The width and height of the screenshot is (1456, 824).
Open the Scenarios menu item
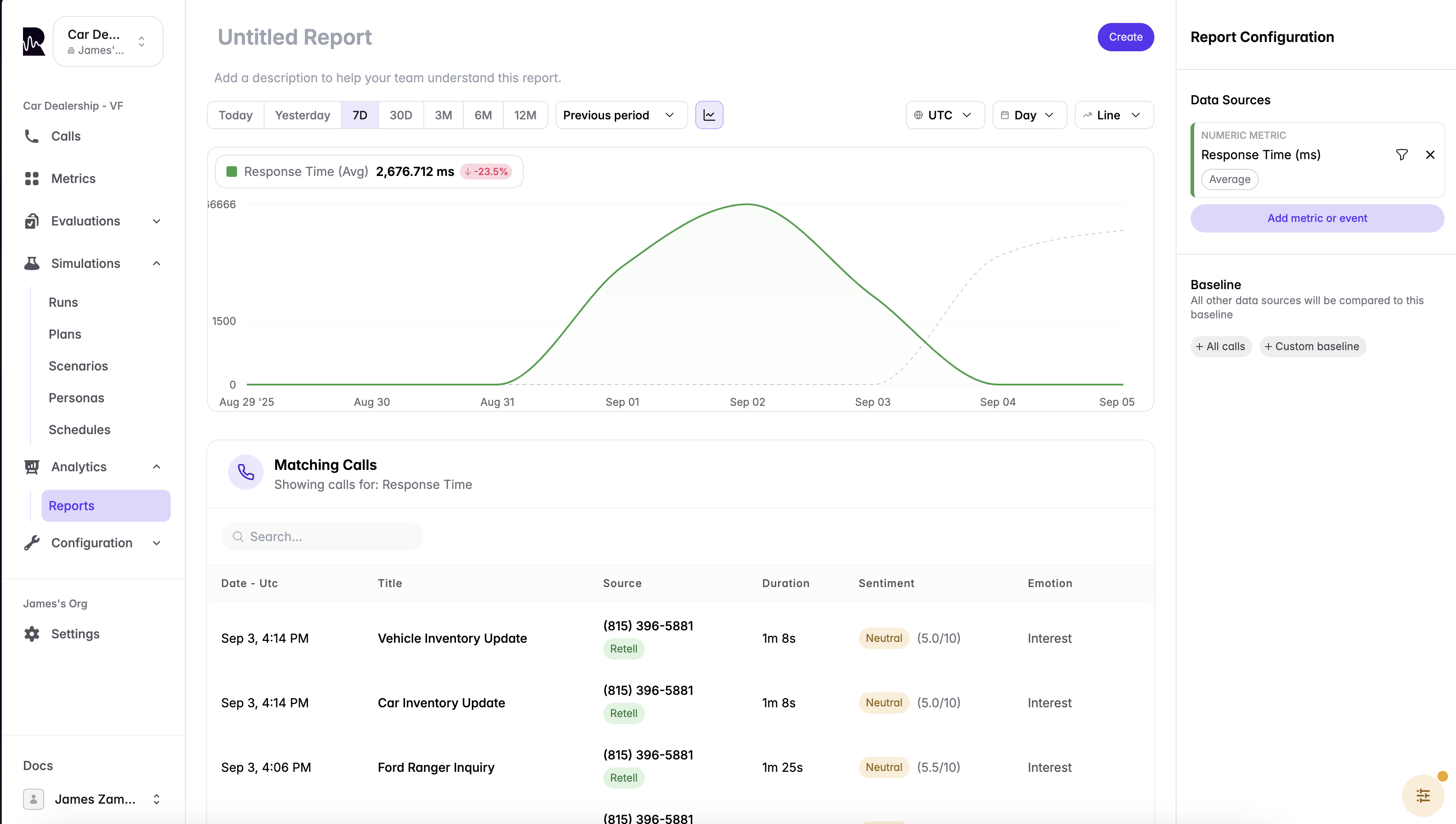pyautogui.click(x=78, y=366)
